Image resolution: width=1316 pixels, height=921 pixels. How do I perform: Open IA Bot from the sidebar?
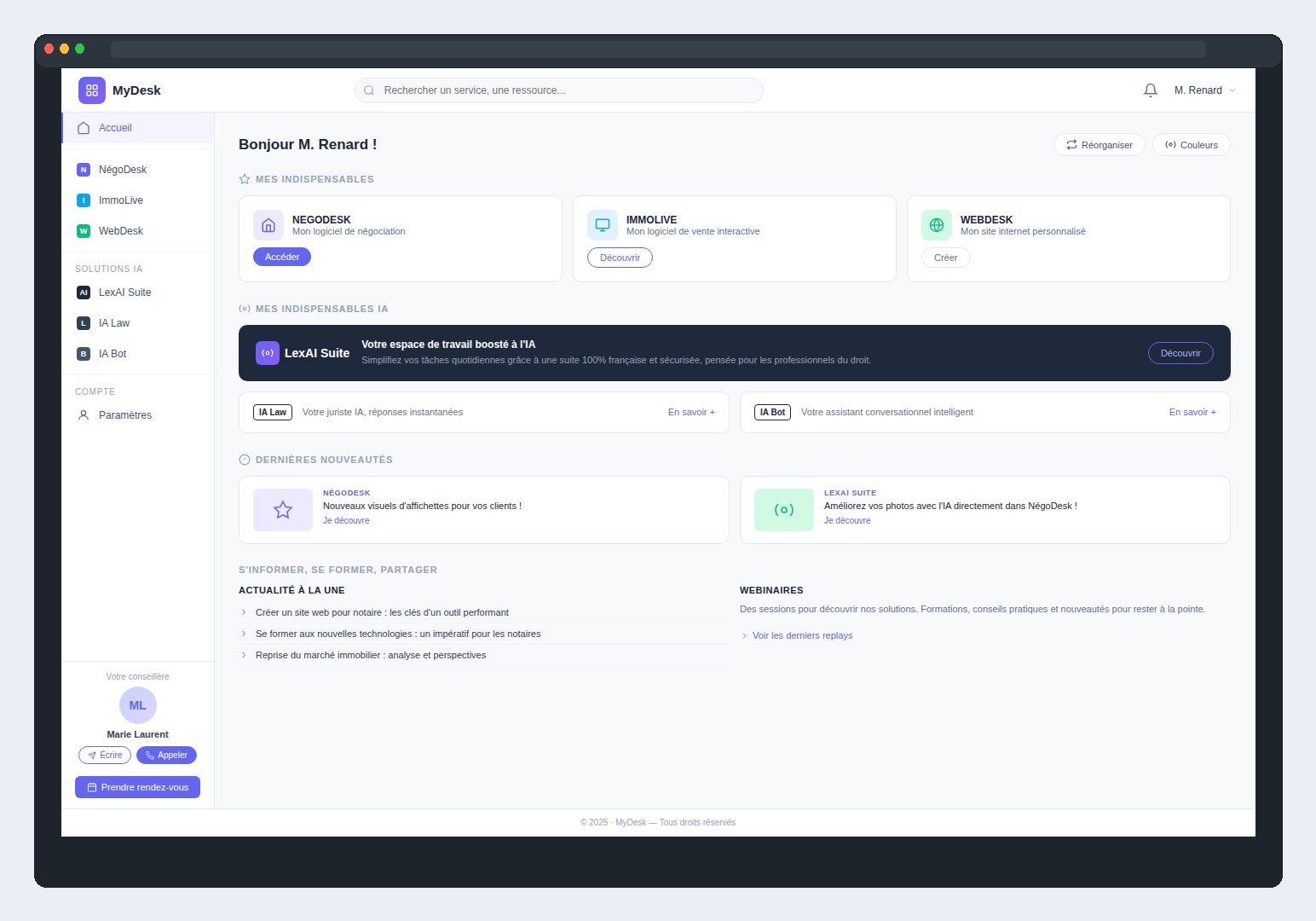(x=138, y=354)
